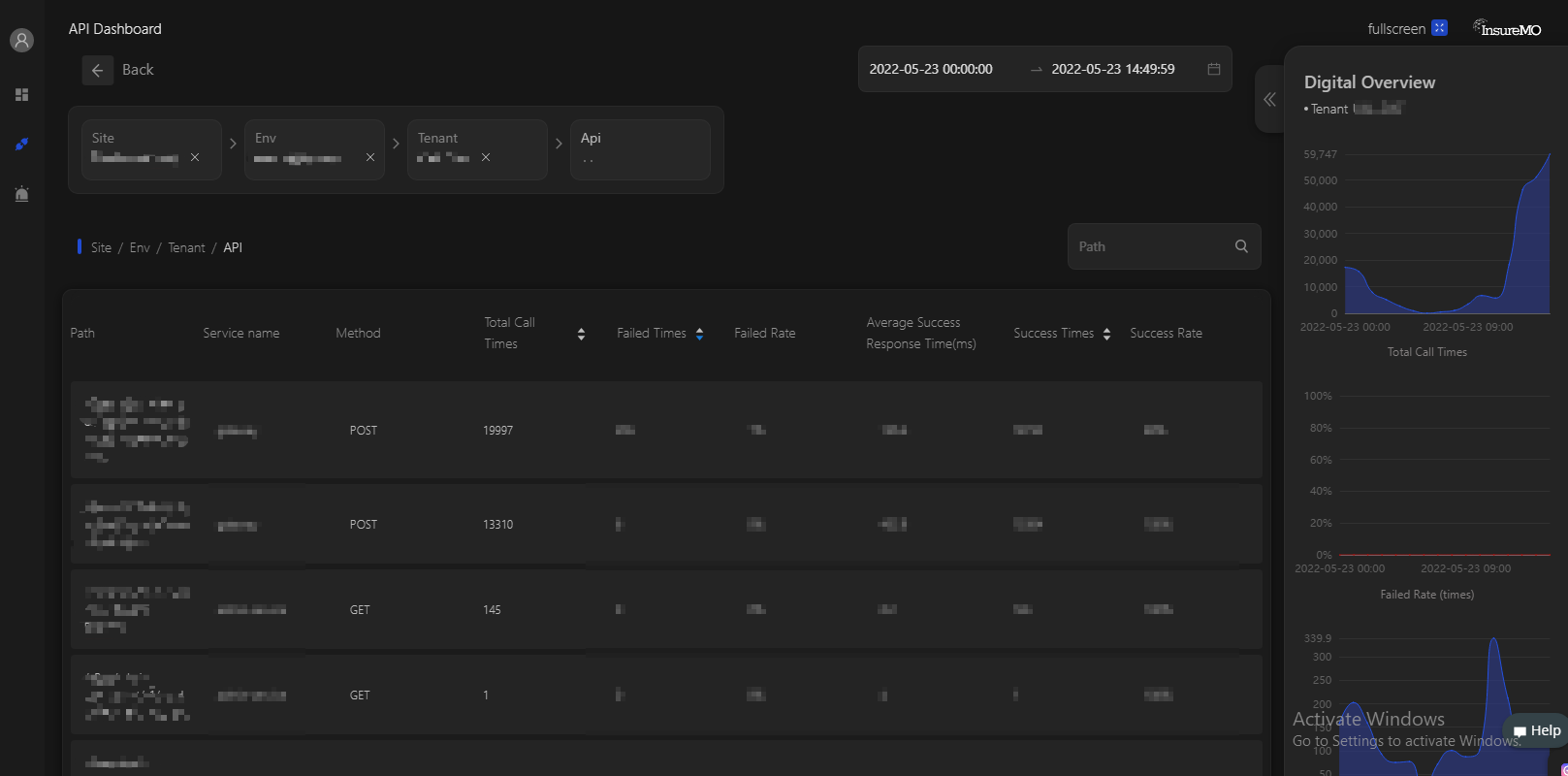The height and width of the screenshot is (776, 1568).
Task: Click the Method column header
Action: [358, 333]
